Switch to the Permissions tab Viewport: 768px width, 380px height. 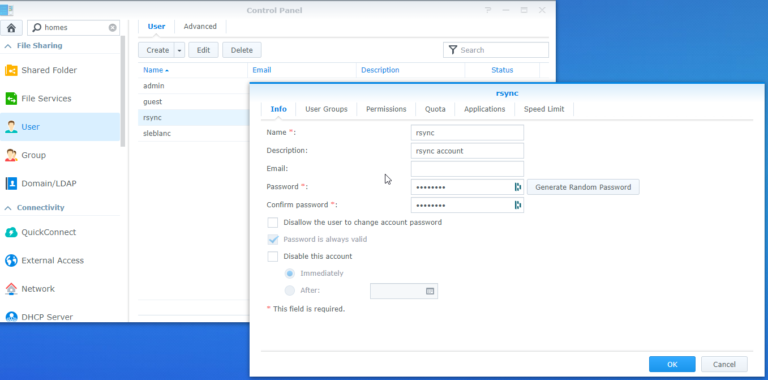pyautogui.click(x=386, y=109)
